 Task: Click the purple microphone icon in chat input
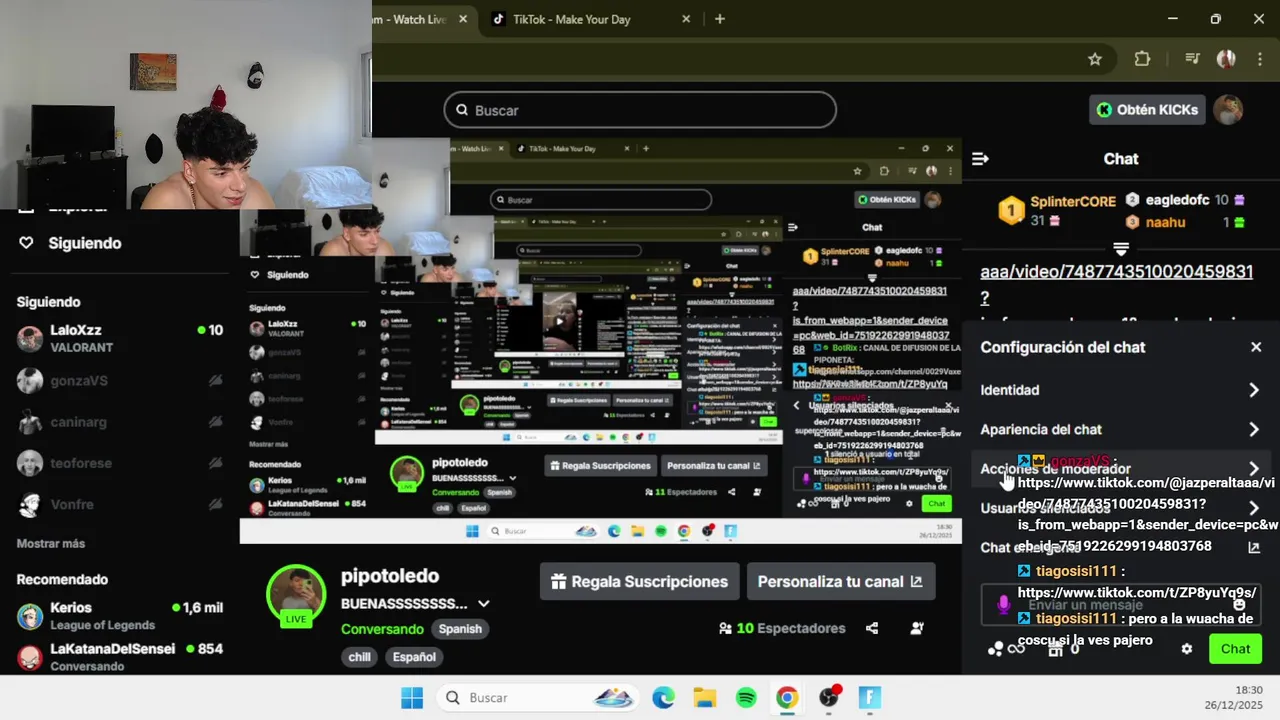coord(1004,605)
